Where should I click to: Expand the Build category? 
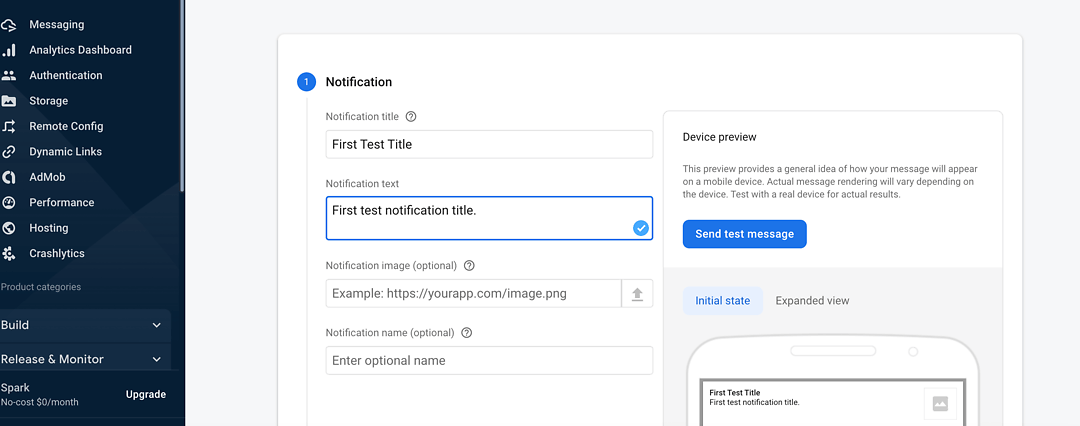tap(83, 325)
